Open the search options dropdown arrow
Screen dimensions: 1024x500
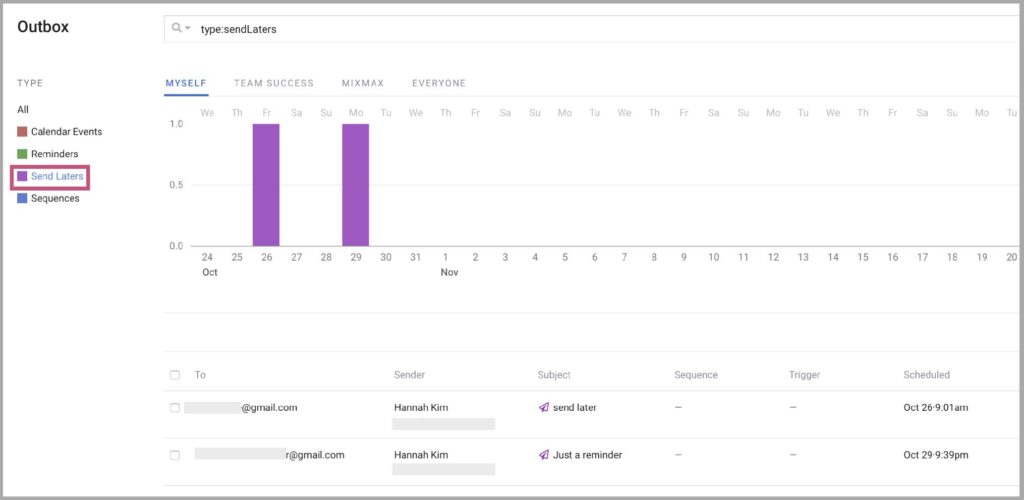click(x=188, y=29)
